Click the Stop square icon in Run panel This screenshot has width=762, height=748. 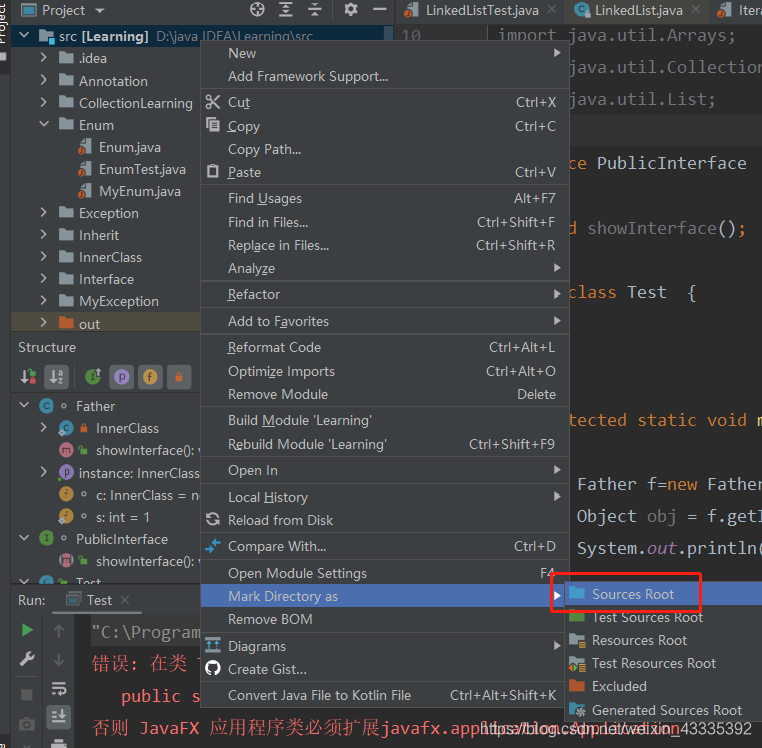tap(27, 695)
